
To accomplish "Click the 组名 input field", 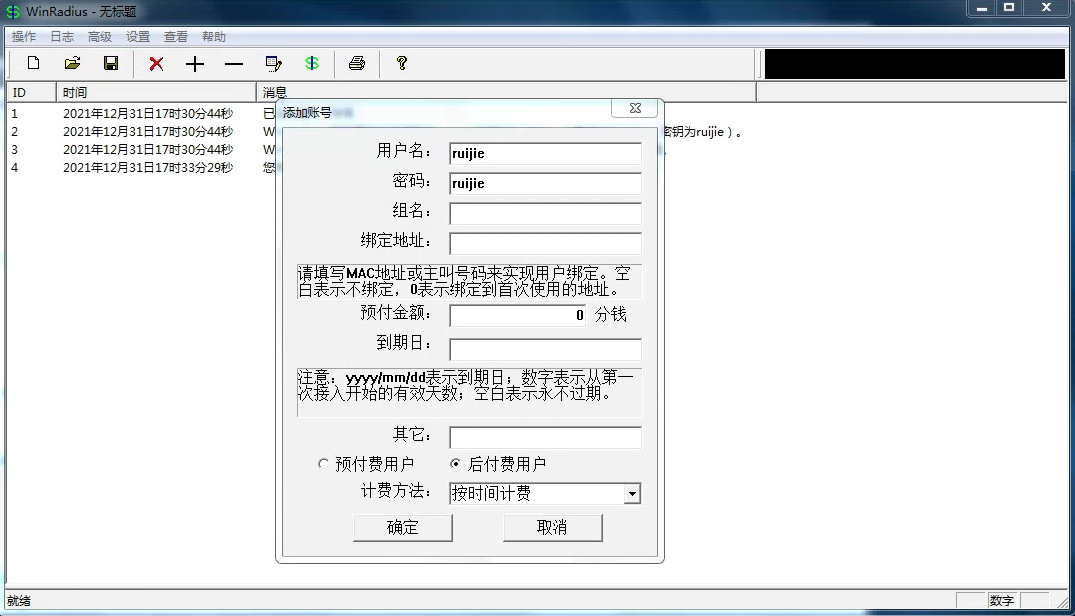I will 545,213.
